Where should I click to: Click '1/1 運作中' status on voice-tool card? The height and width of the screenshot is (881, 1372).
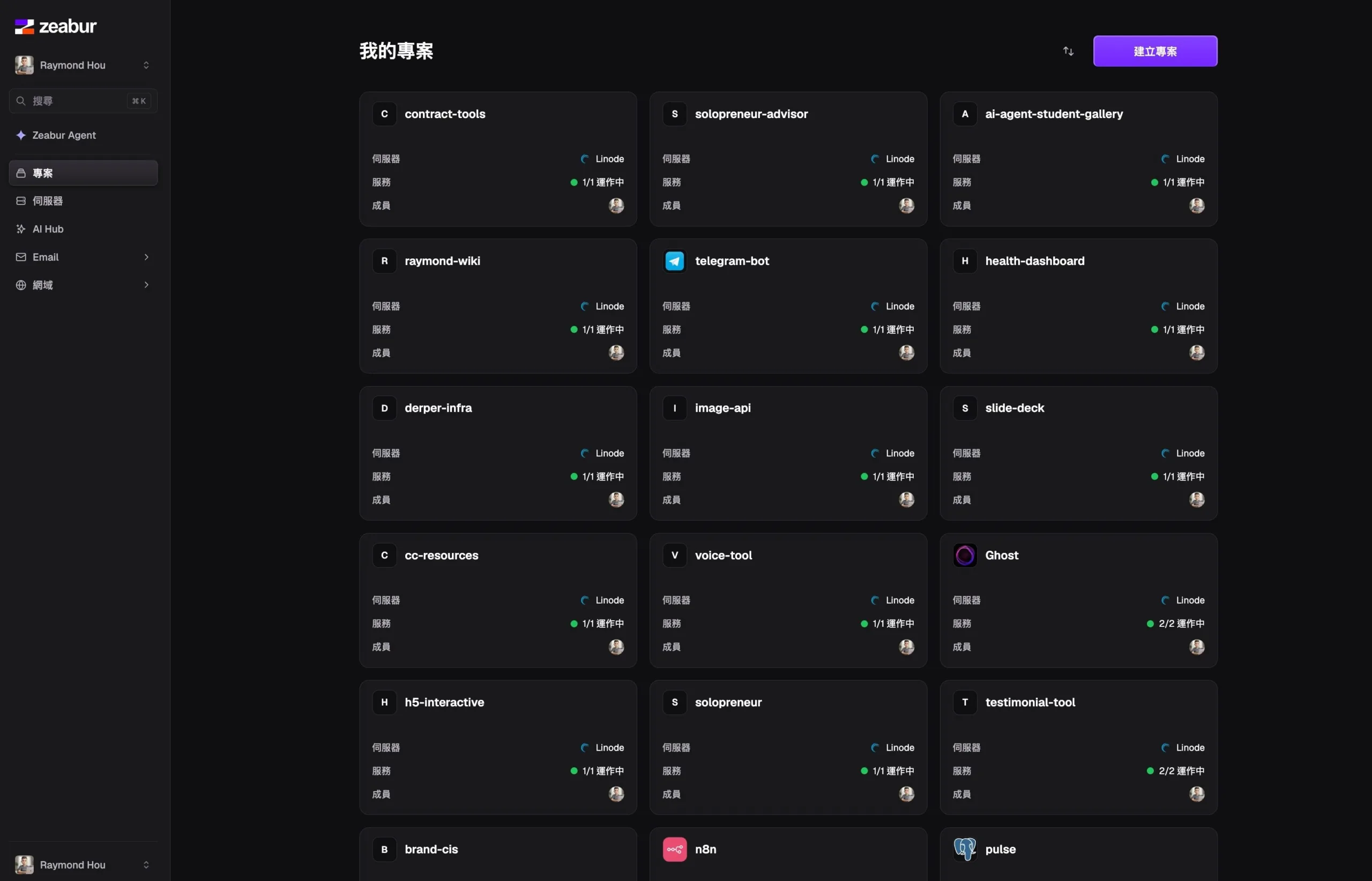[x=887, y=624]
